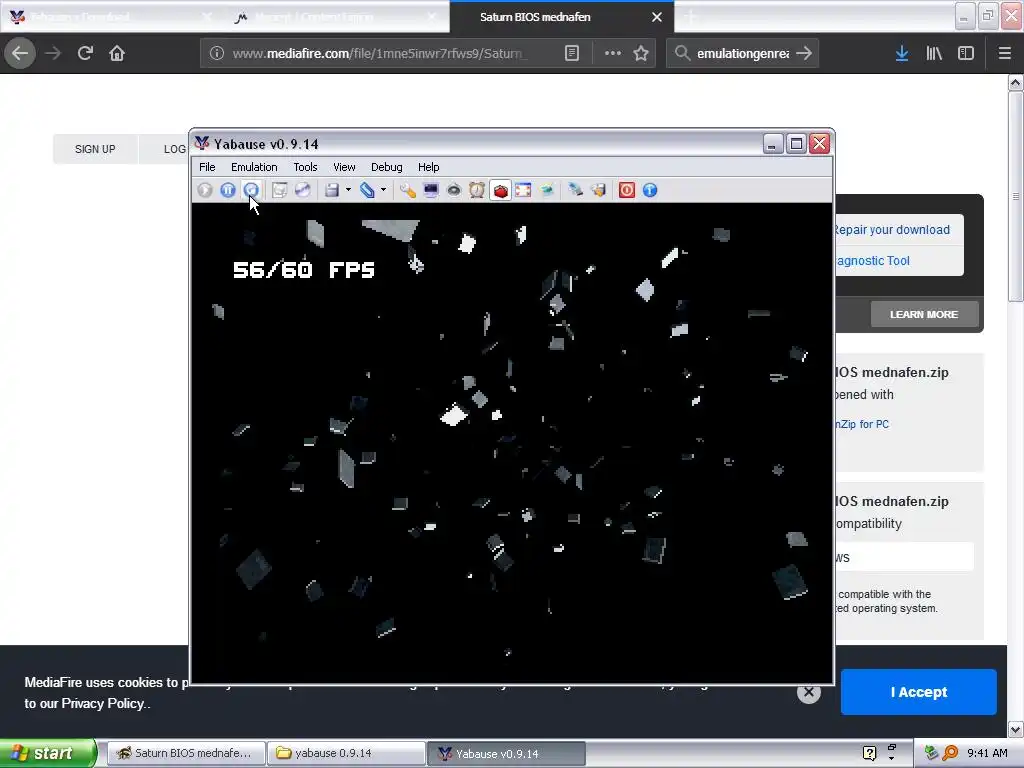The height and width of the screenshot is (768, 1024).
Task: Reset the emulation with toolbar icon
Action: 251,190
